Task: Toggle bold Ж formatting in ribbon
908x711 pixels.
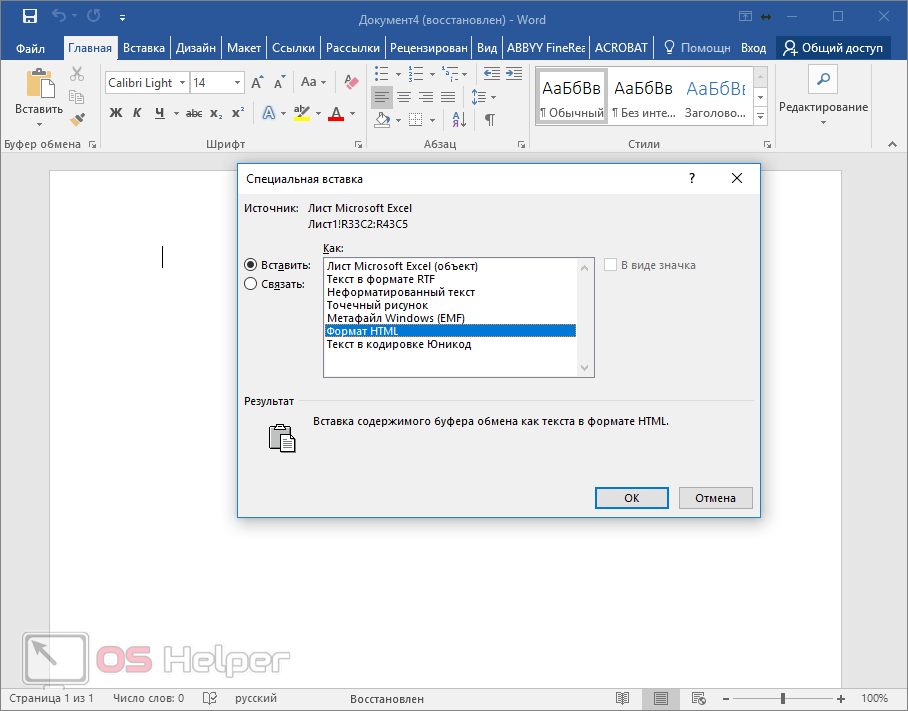Action: click(115, 113)
